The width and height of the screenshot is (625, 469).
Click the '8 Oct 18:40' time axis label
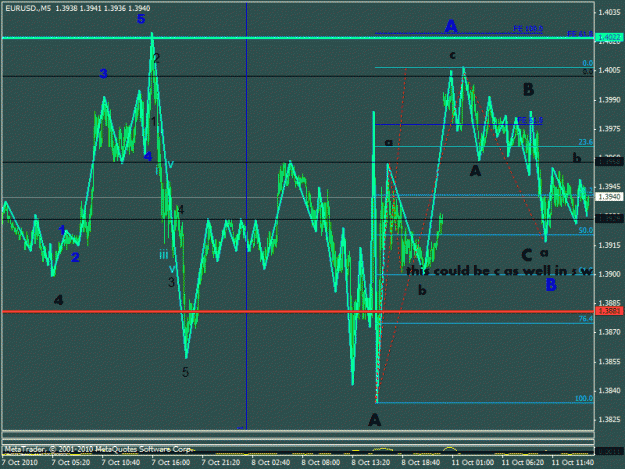421,462
